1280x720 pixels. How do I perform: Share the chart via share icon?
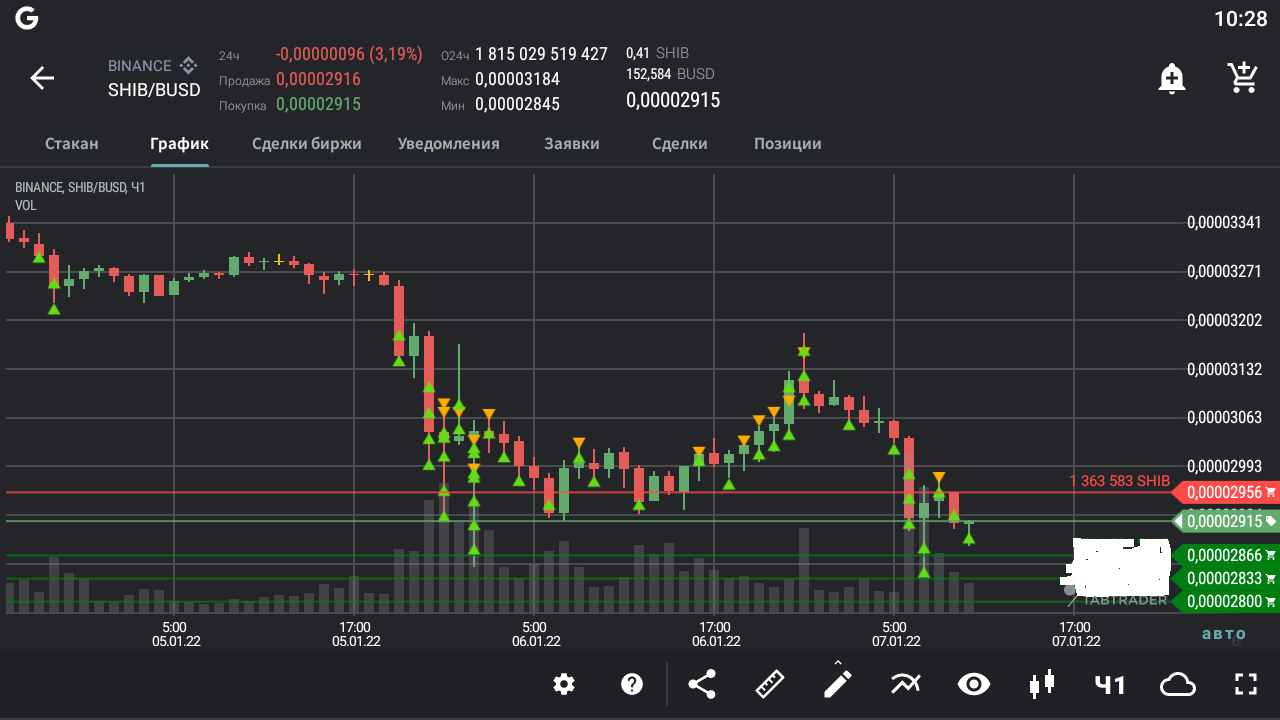[702, 684]
